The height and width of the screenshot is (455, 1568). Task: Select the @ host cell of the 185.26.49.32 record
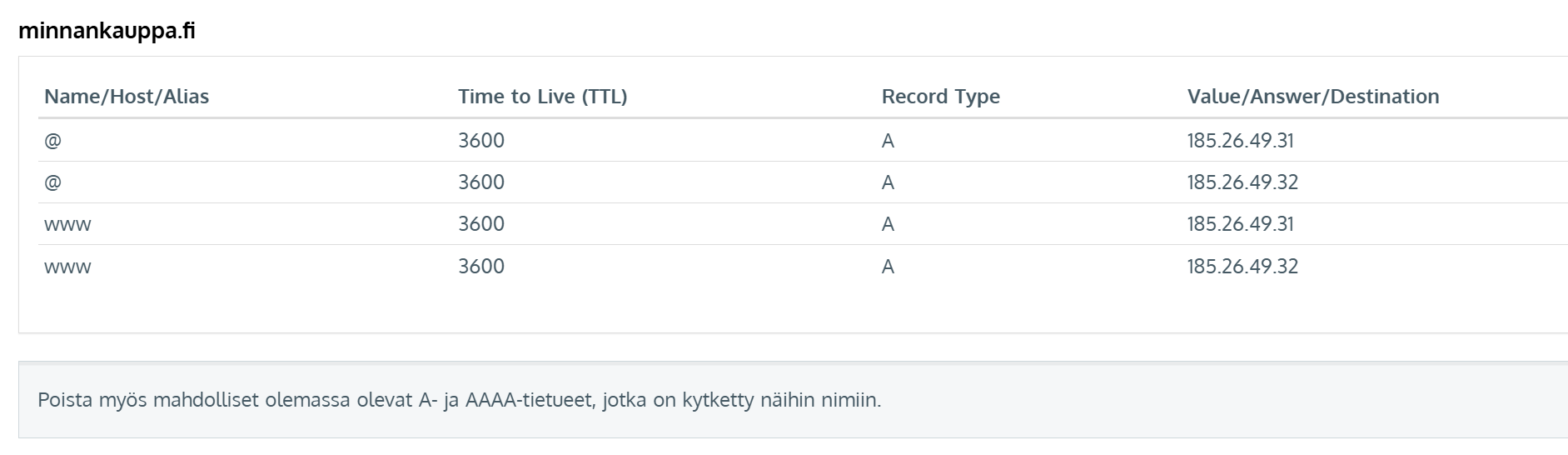pyautogui.click(x=52, y=182)
